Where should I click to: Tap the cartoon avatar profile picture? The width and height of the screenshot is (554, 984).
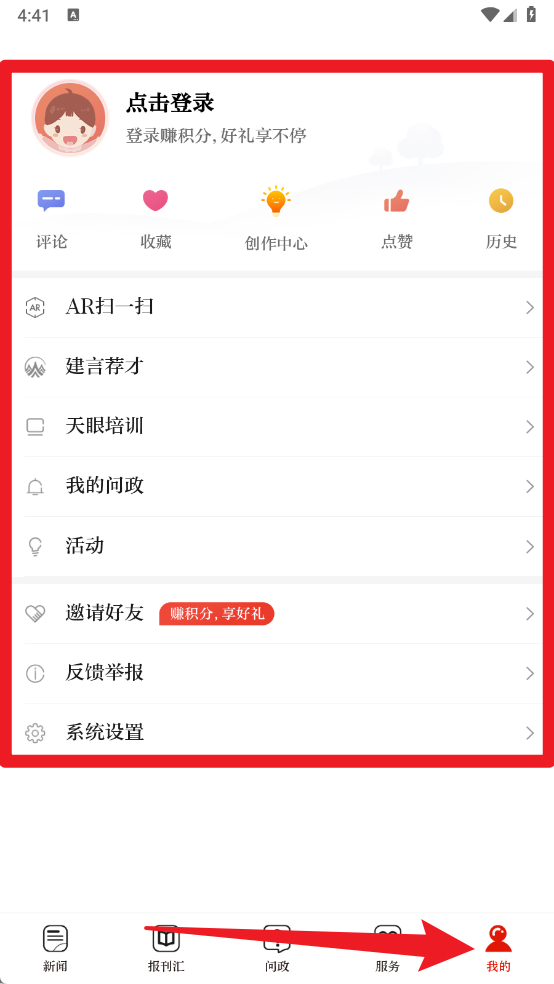70,117
